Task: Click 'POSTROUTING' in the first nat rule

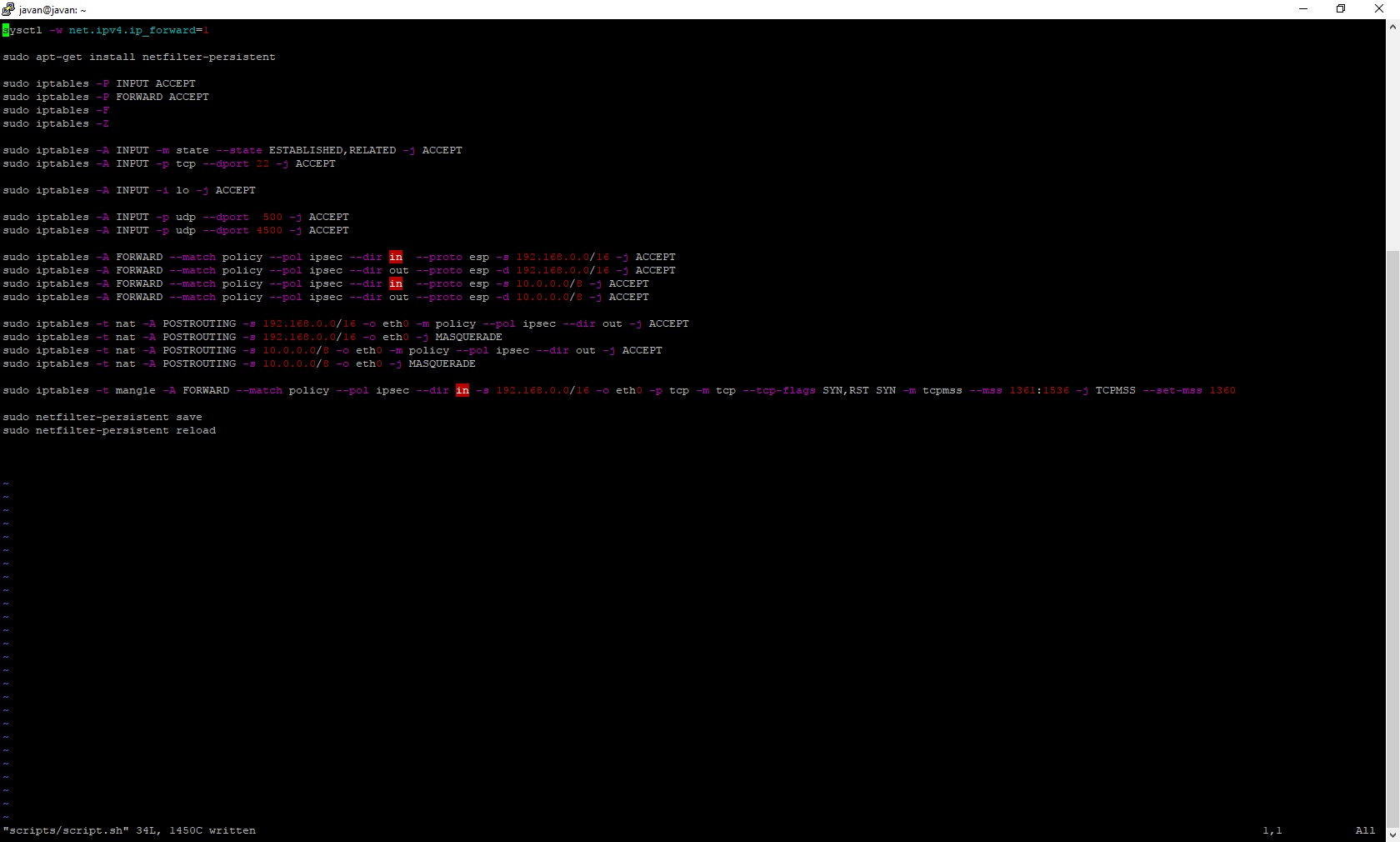Action: point(199,323)
